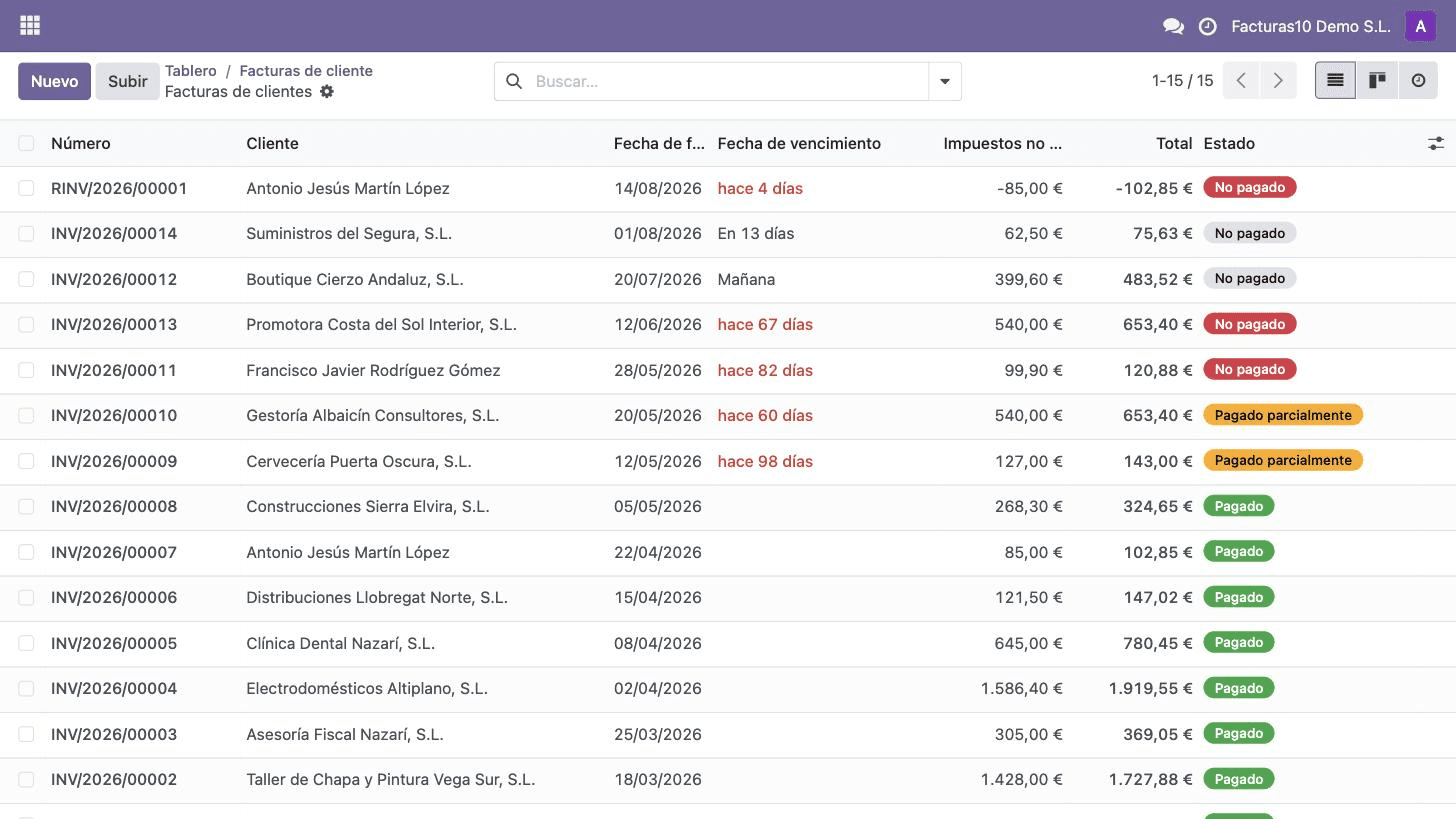1456x819 pixels.
Task: Open optional columns settings icon
Action: point(1436,144)
